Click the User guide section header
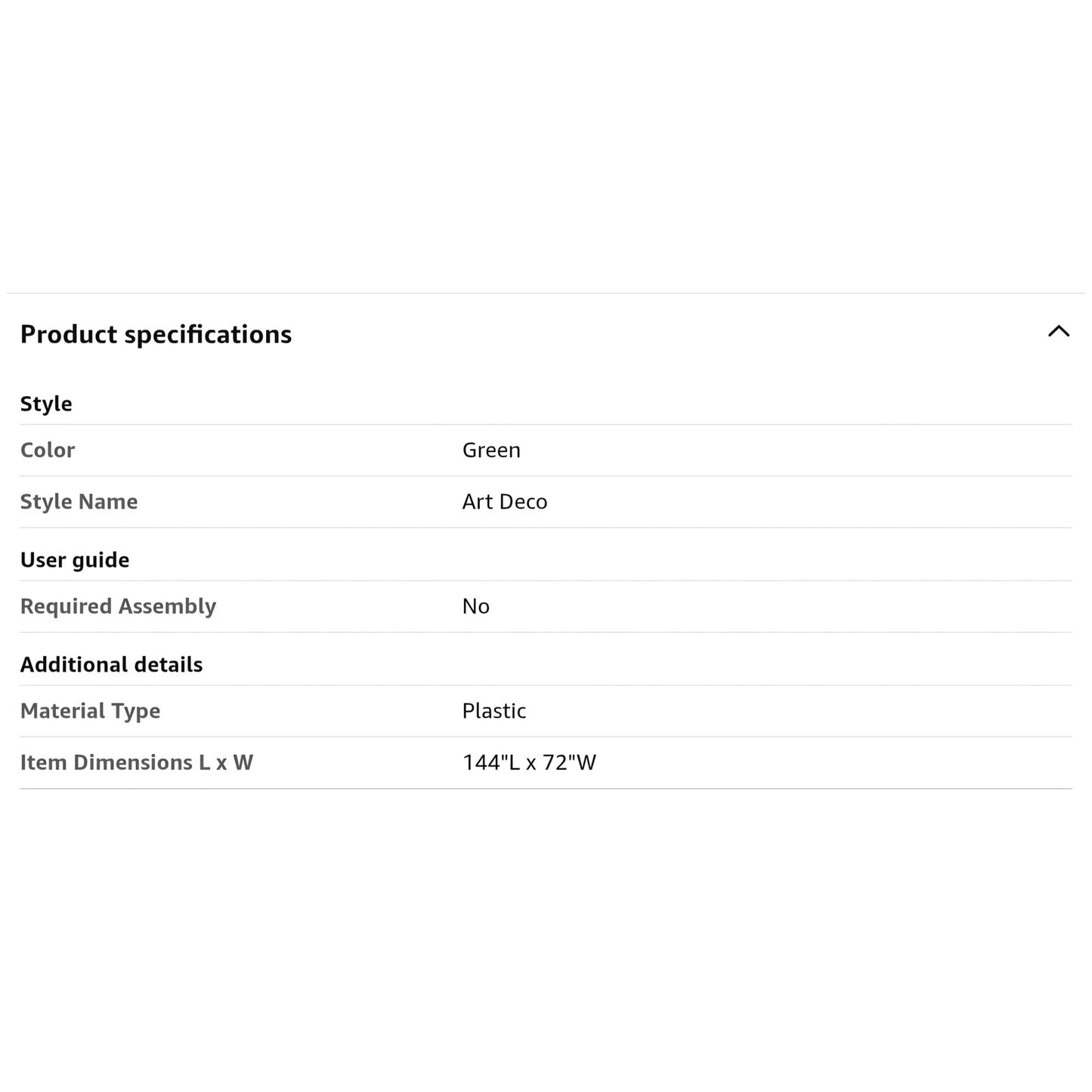 pyautogui.click(x=75, y=560)
